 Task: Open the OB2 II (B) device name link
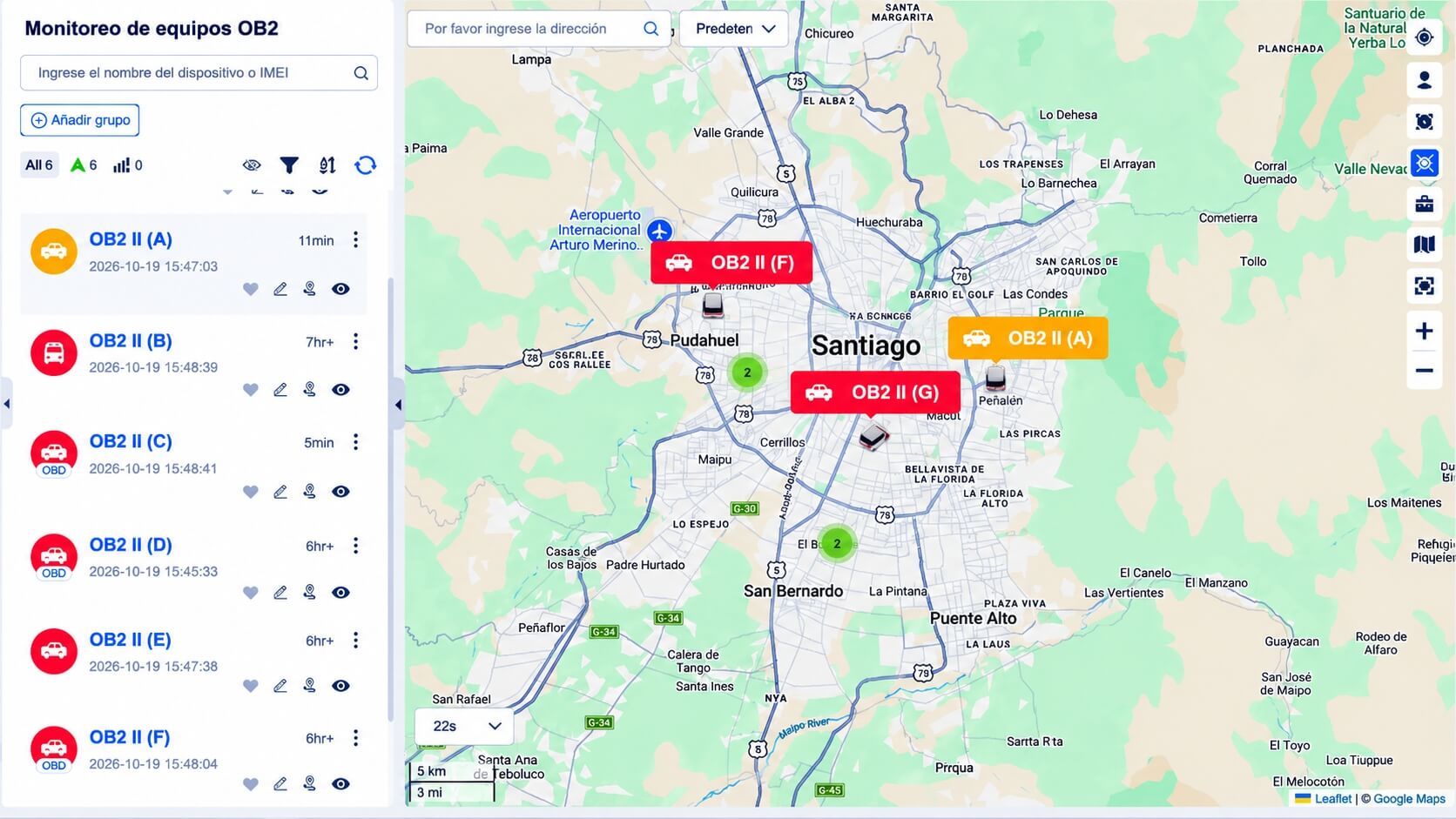(131, 341)
